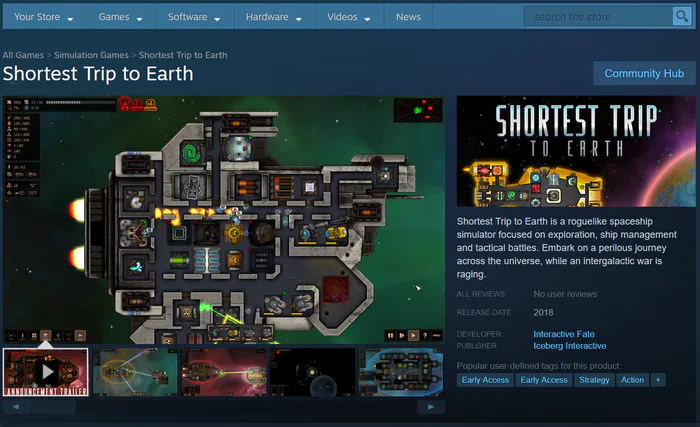Open the Your Store dropdown menu
The image size is (700, 427).
(x=44, y=17)
